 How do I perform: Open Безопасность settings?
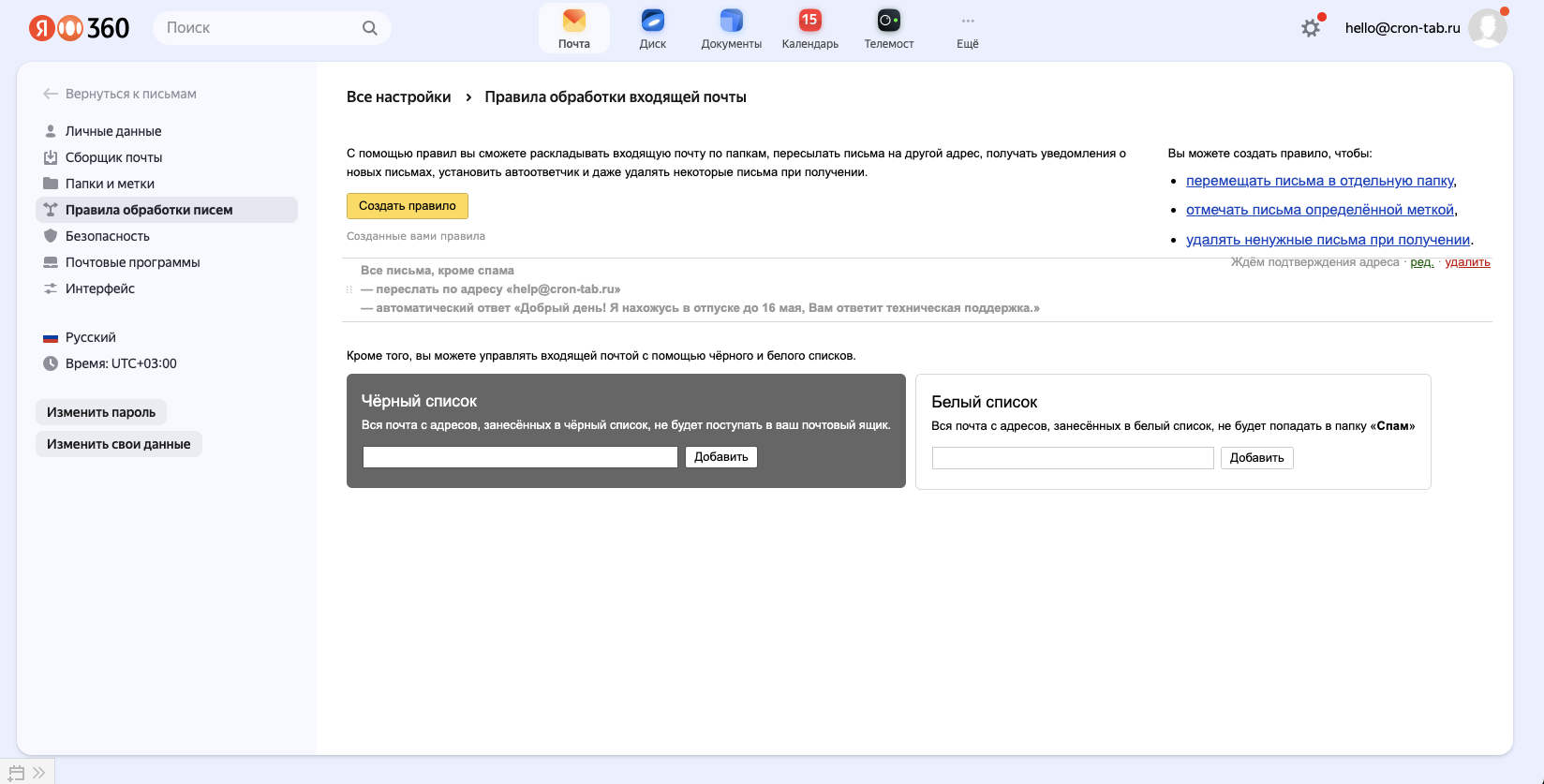click(108, 236)
